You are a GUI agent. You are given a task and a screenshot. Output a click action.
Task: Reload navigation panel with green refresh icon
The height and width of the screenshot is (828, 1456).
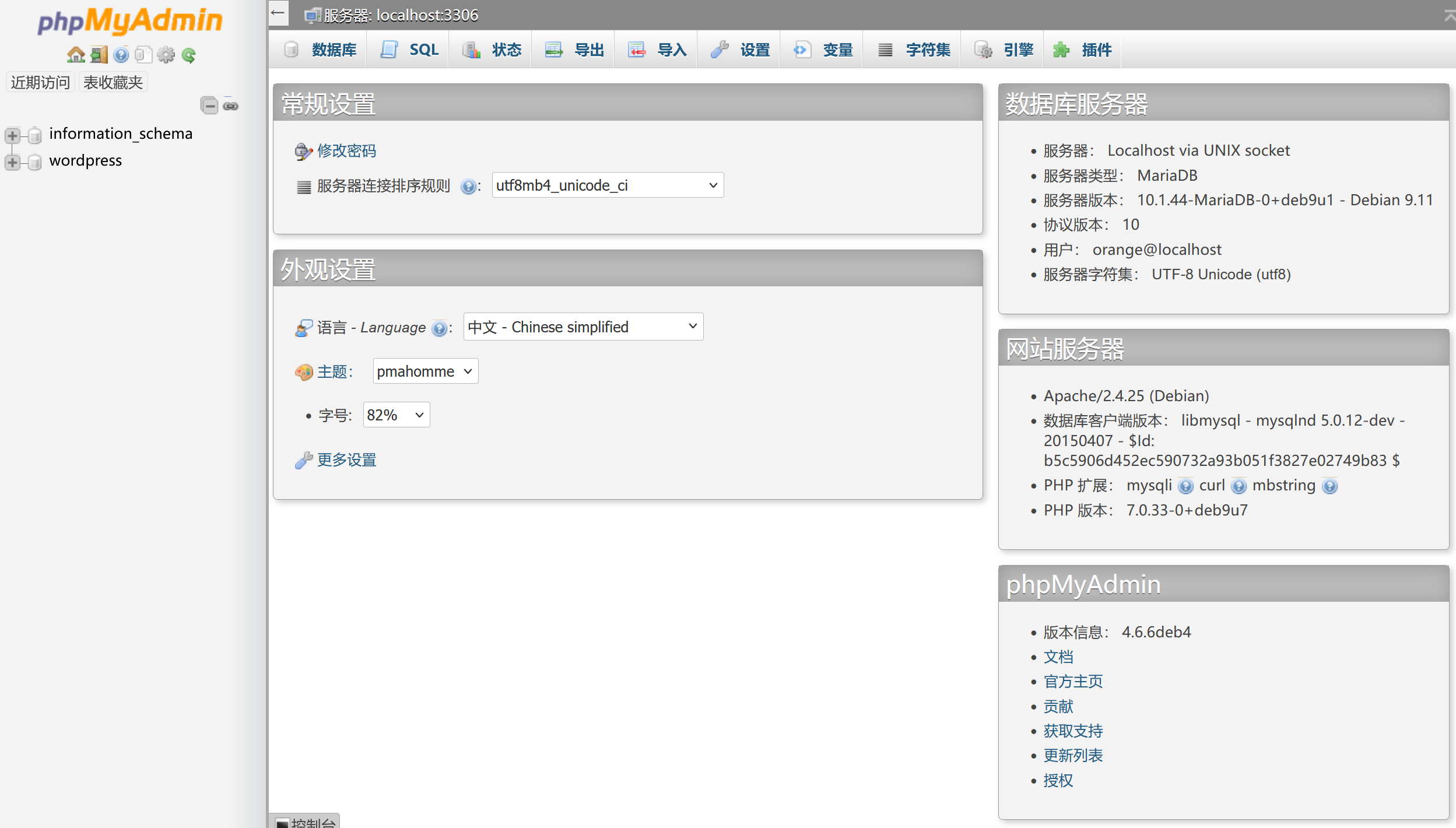[x=188, y=55]
